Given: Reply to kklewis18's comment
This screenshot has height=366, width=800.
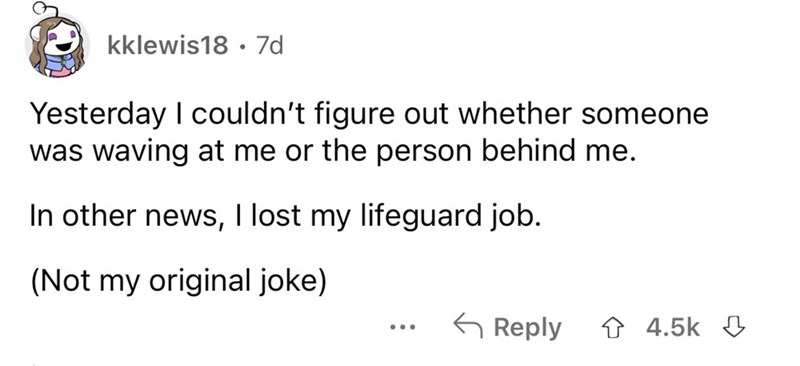Looking at the screenshot, I should (508, 327).
